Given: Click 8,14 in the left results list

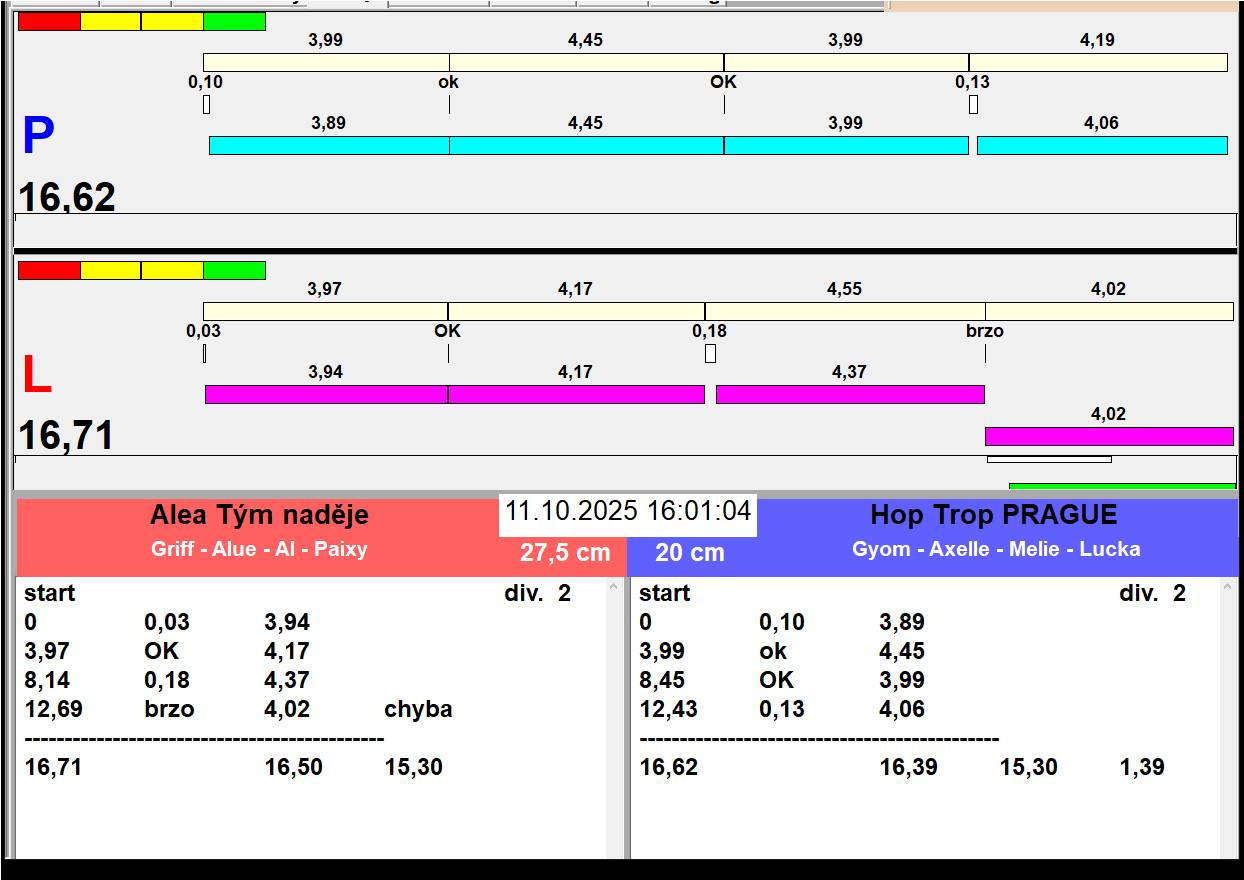Looking at the screenshot, I should [x=47, y=681].
